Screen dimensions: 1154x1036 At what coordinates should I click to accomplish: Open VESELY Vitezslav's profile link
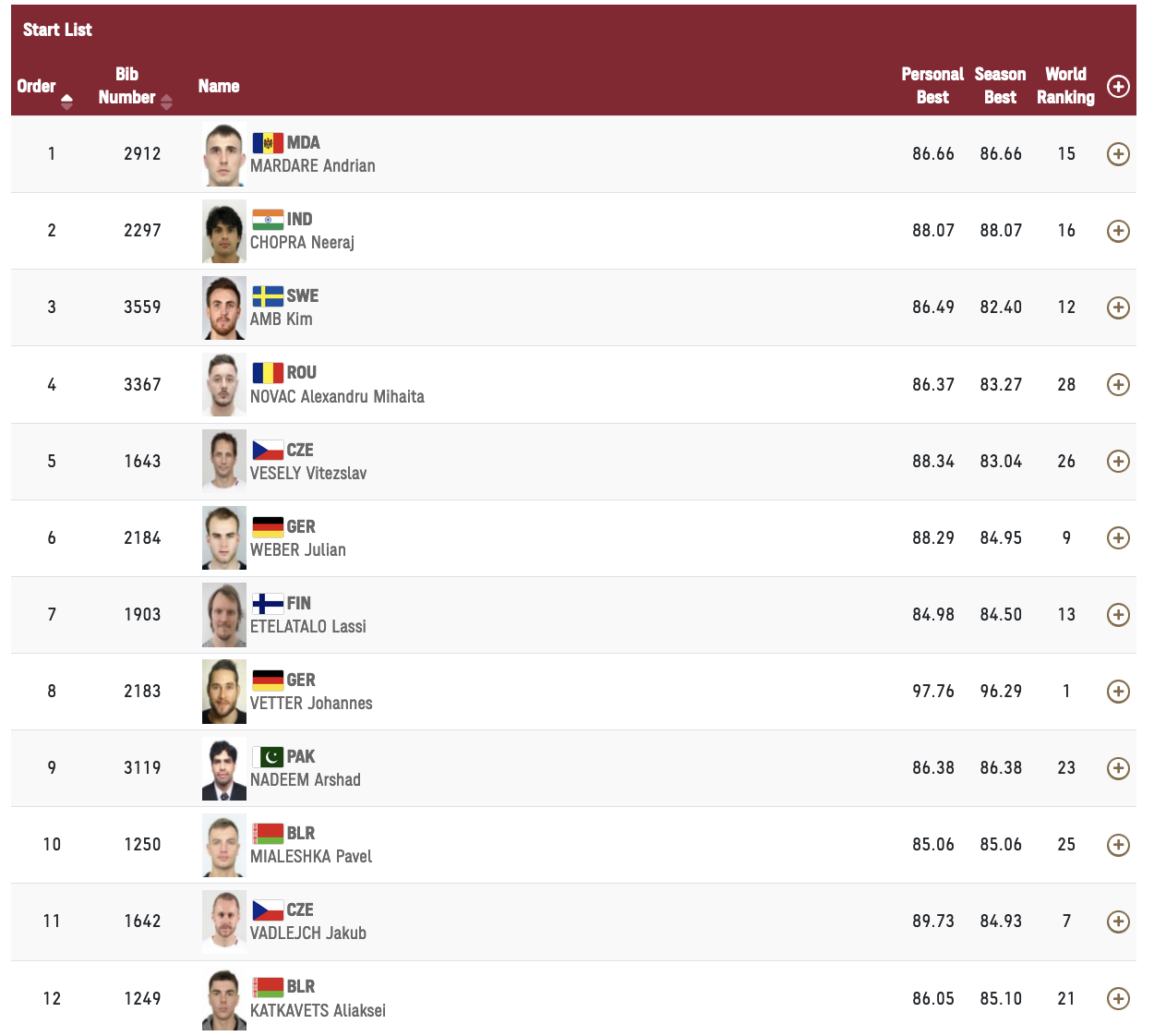pos(308,474)
